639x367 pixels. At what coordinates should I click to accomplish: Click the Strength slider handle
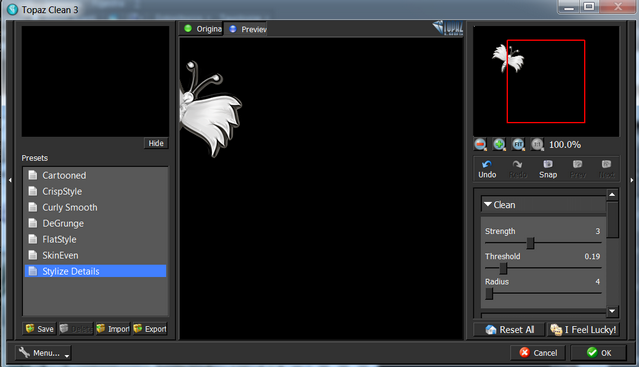530,243
